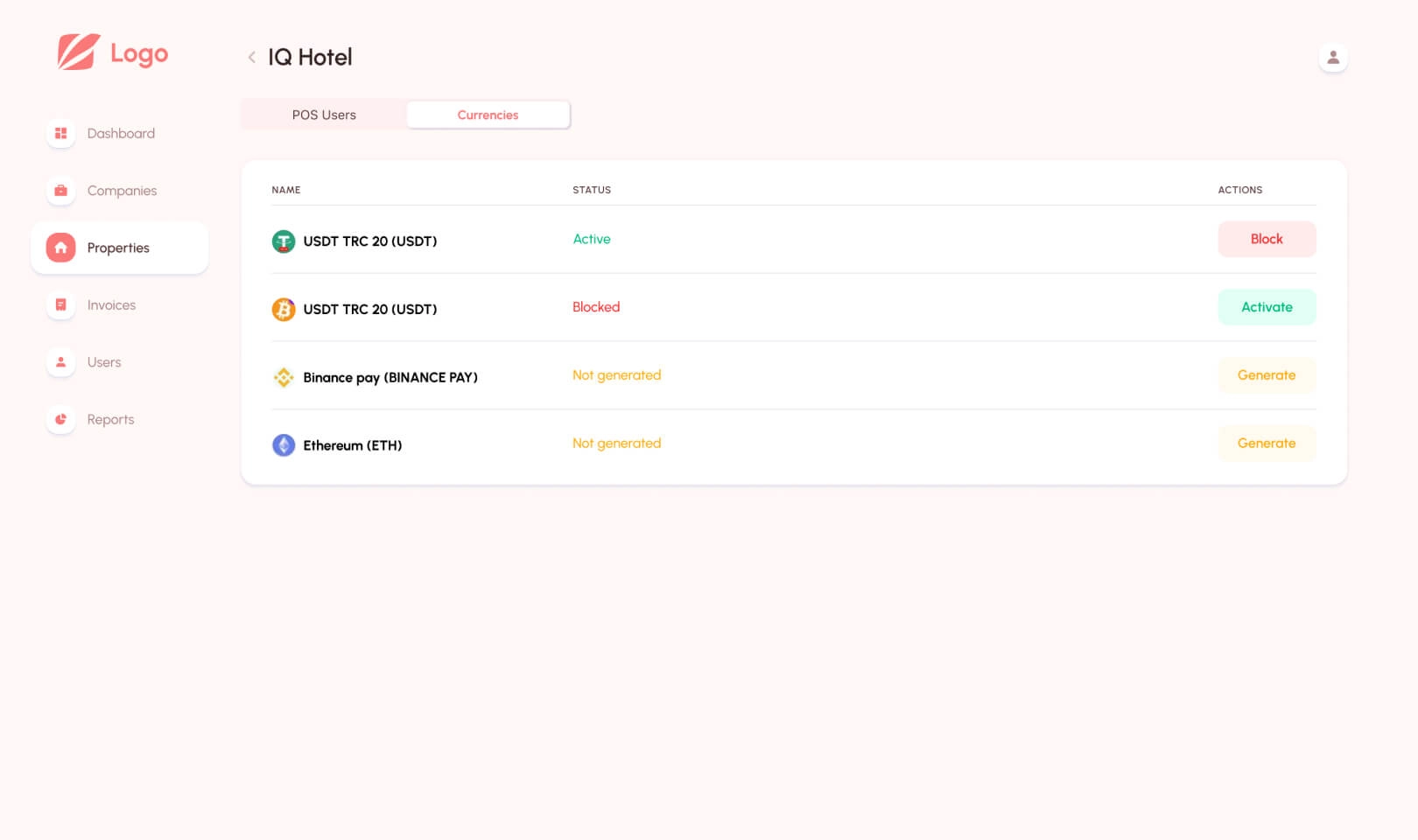Click the Binance pay diamond icon
Viewport: 1418px width, 840px height.
pos(284,377)
